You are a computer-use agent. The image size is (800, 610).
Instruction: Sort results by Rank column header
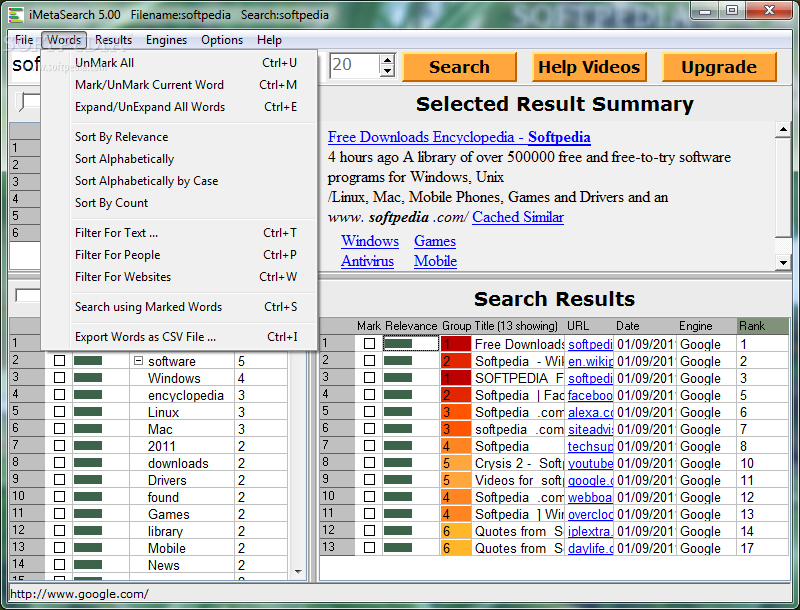(763, 326)
